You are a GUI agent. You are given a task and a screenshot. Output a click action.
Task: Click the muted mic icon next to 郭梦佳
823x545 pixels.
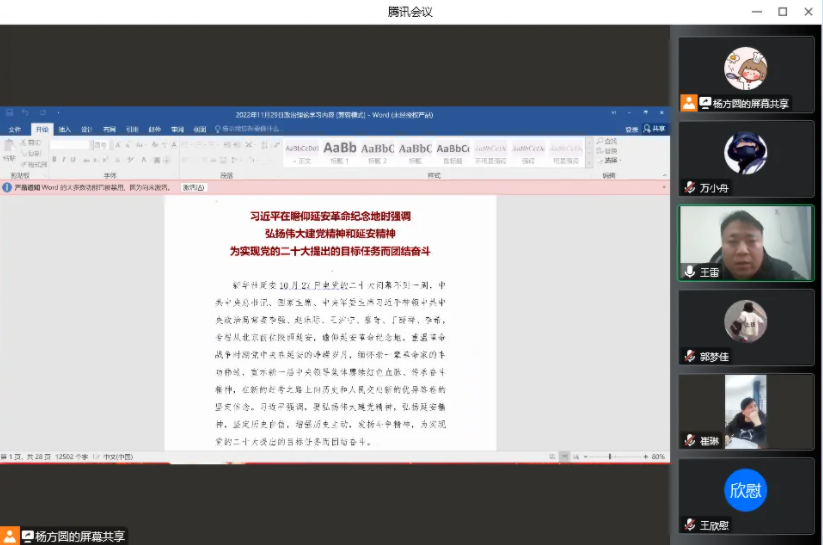(689, 356)
